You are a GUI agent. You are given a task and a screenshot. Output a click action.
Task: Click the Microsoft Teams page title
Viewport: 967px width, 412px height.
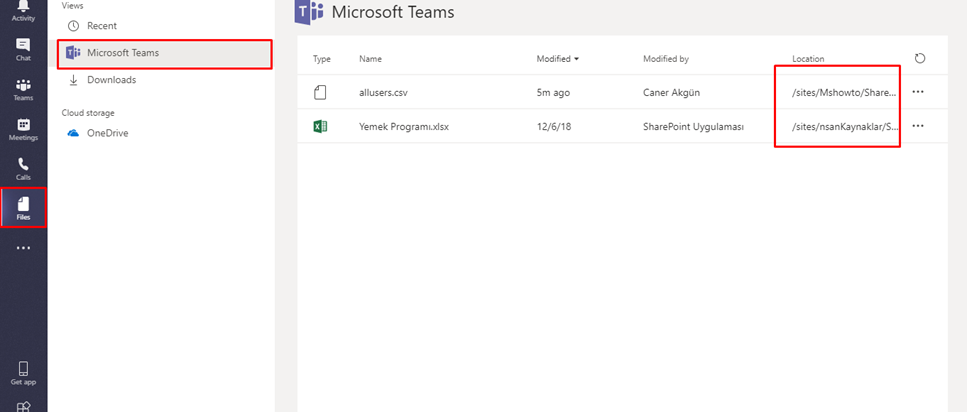point(393,12)
